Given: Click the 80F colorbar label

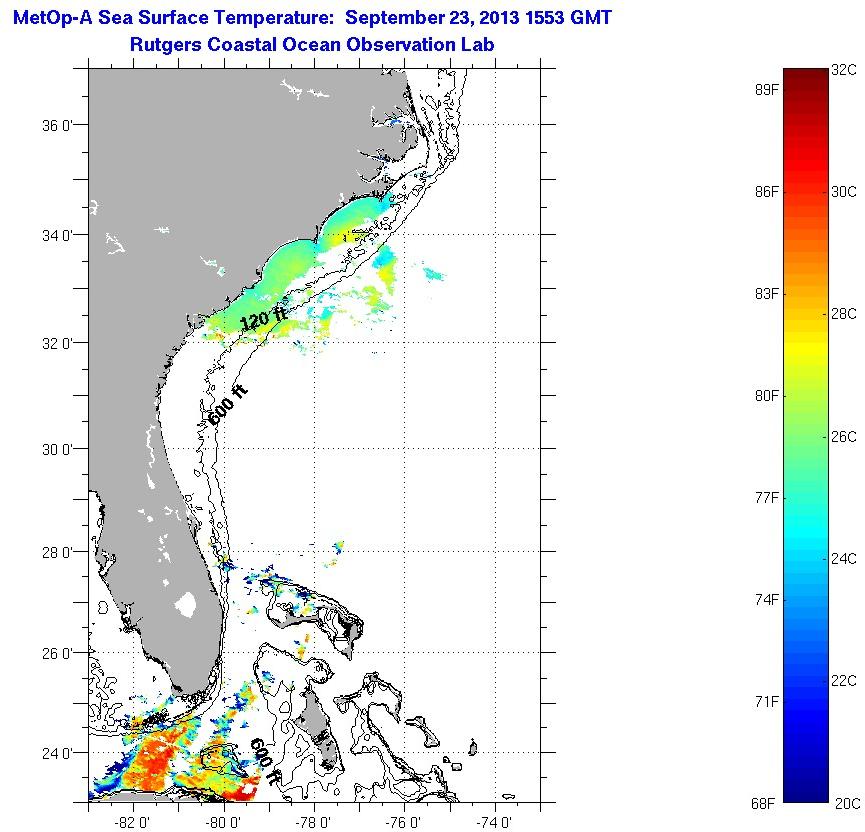Looking at the screenshot, I should tap(767, 396).
